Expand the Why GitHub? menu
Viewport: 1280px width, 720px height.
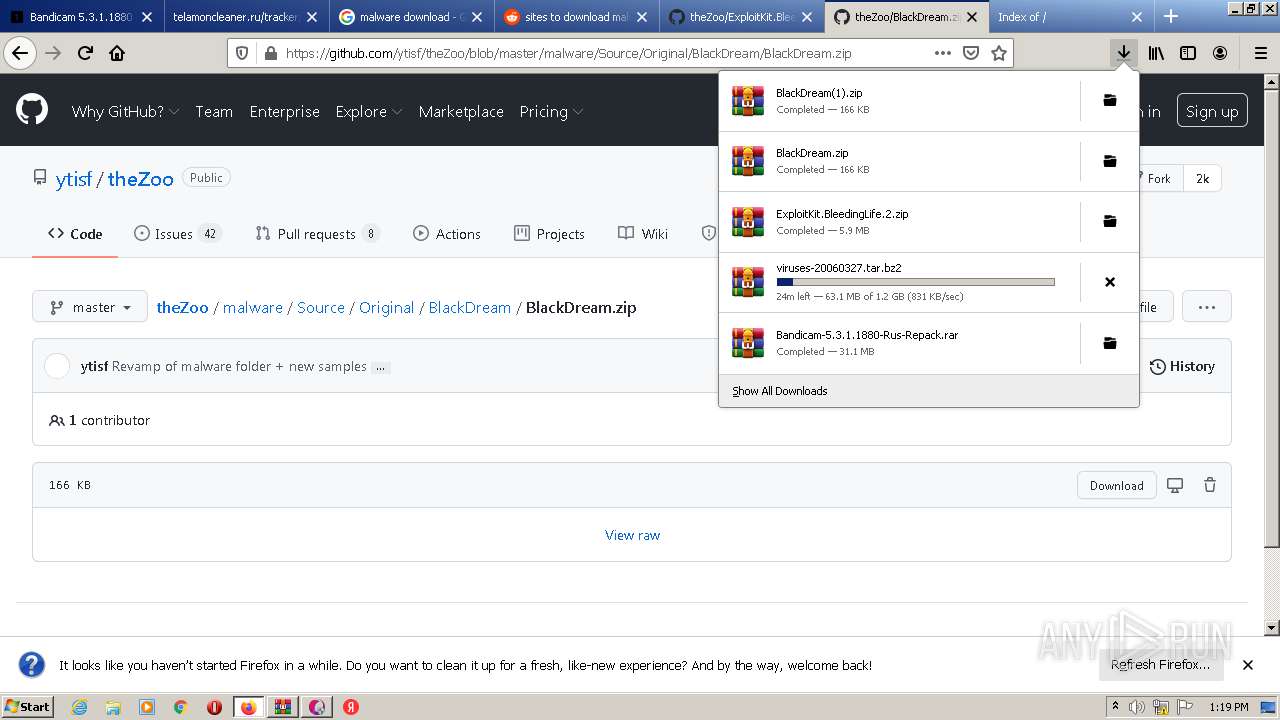point(125,112)
